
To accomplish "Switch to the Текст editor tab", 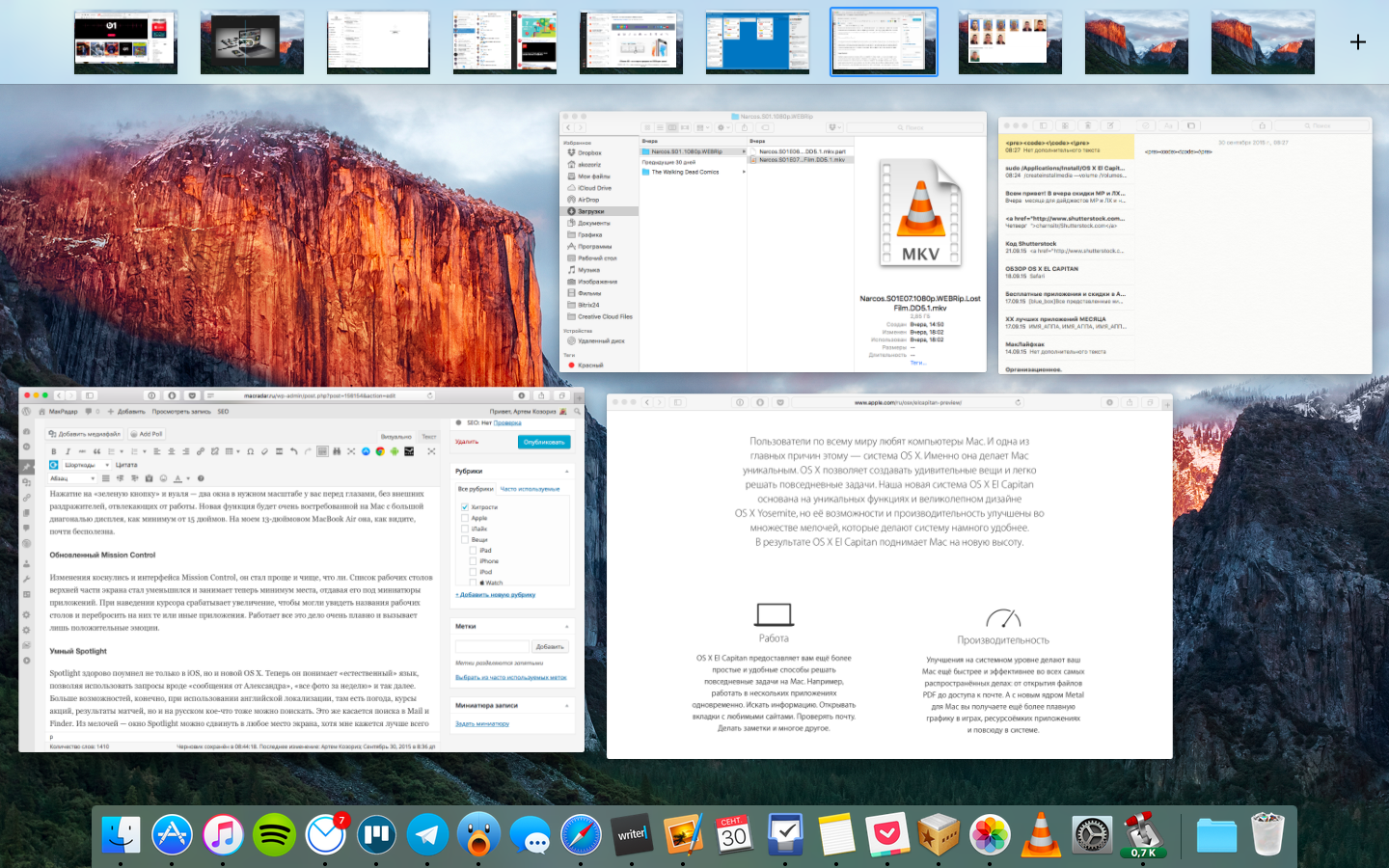I will (x=429, y=437).
